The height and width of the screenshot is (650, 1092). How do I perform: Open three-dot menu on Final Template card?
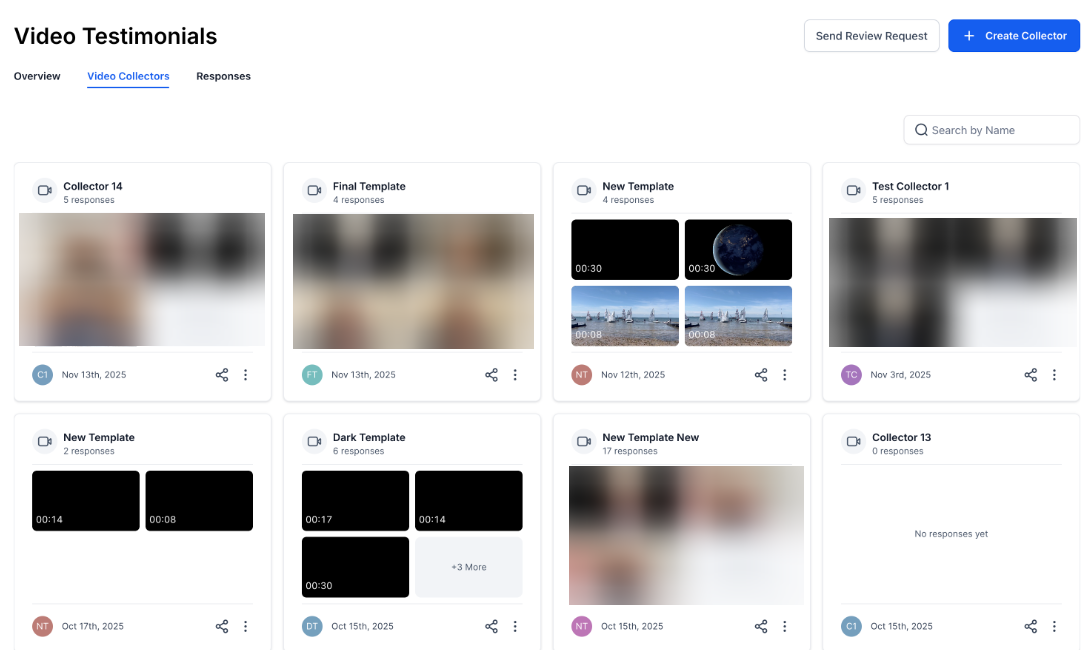[x=515, y=375]
